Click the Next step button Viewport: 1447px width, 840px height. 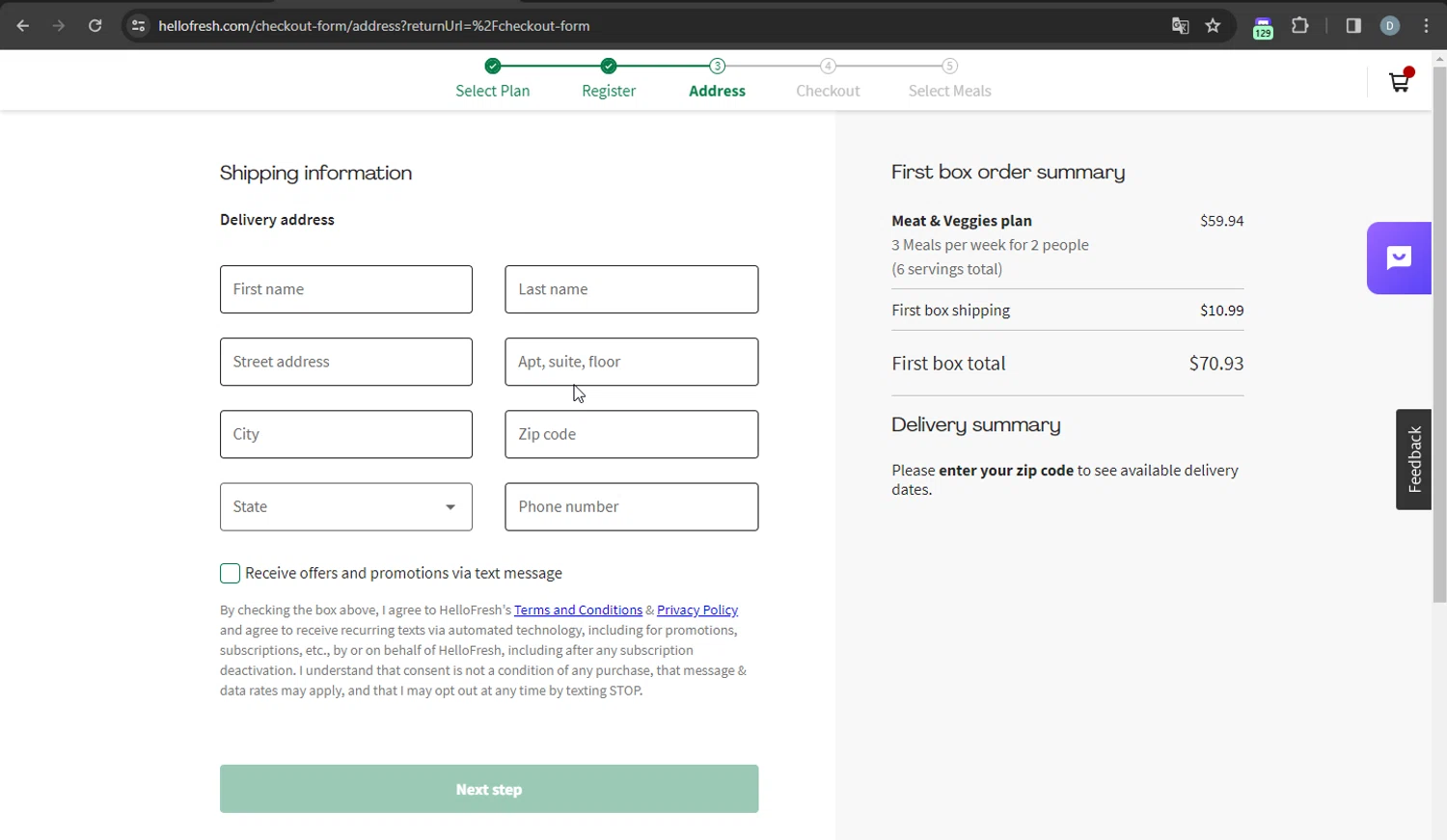489,789
